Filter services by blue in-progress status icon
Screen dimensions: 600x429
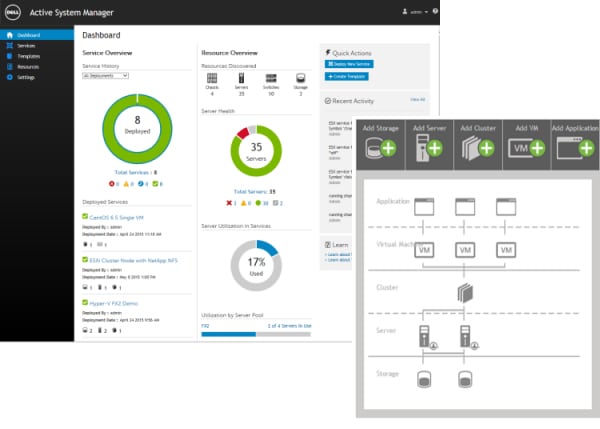point(143,184)
